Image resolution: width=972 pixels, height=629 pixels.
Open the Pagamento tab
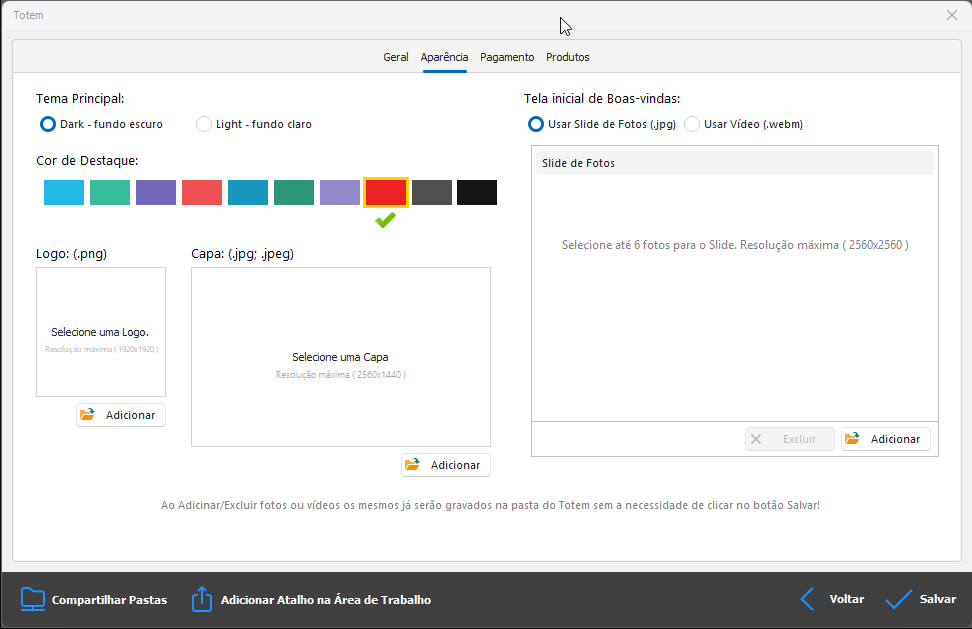507,57
